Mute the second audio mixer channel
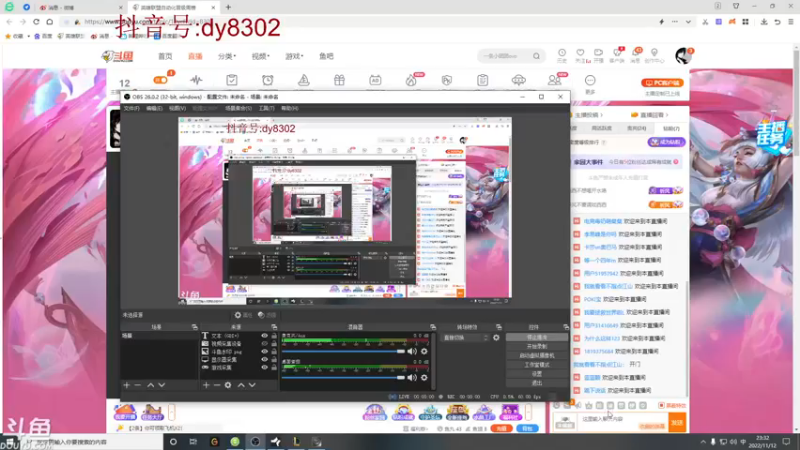Viewport: 800px width, 450px height. (x=412, y=378)
